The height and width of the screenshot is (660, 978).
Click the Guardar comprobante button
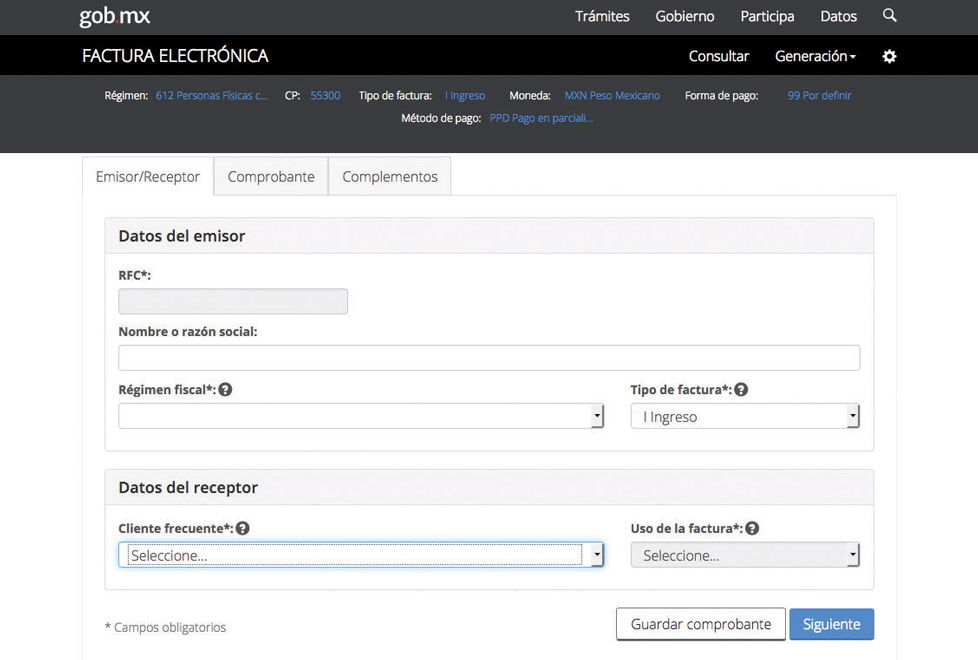coord(700,624)
